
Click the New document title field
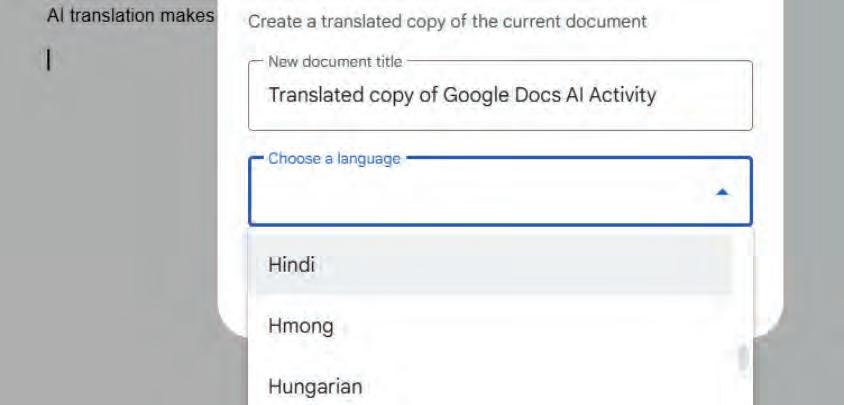click(500, 96)
